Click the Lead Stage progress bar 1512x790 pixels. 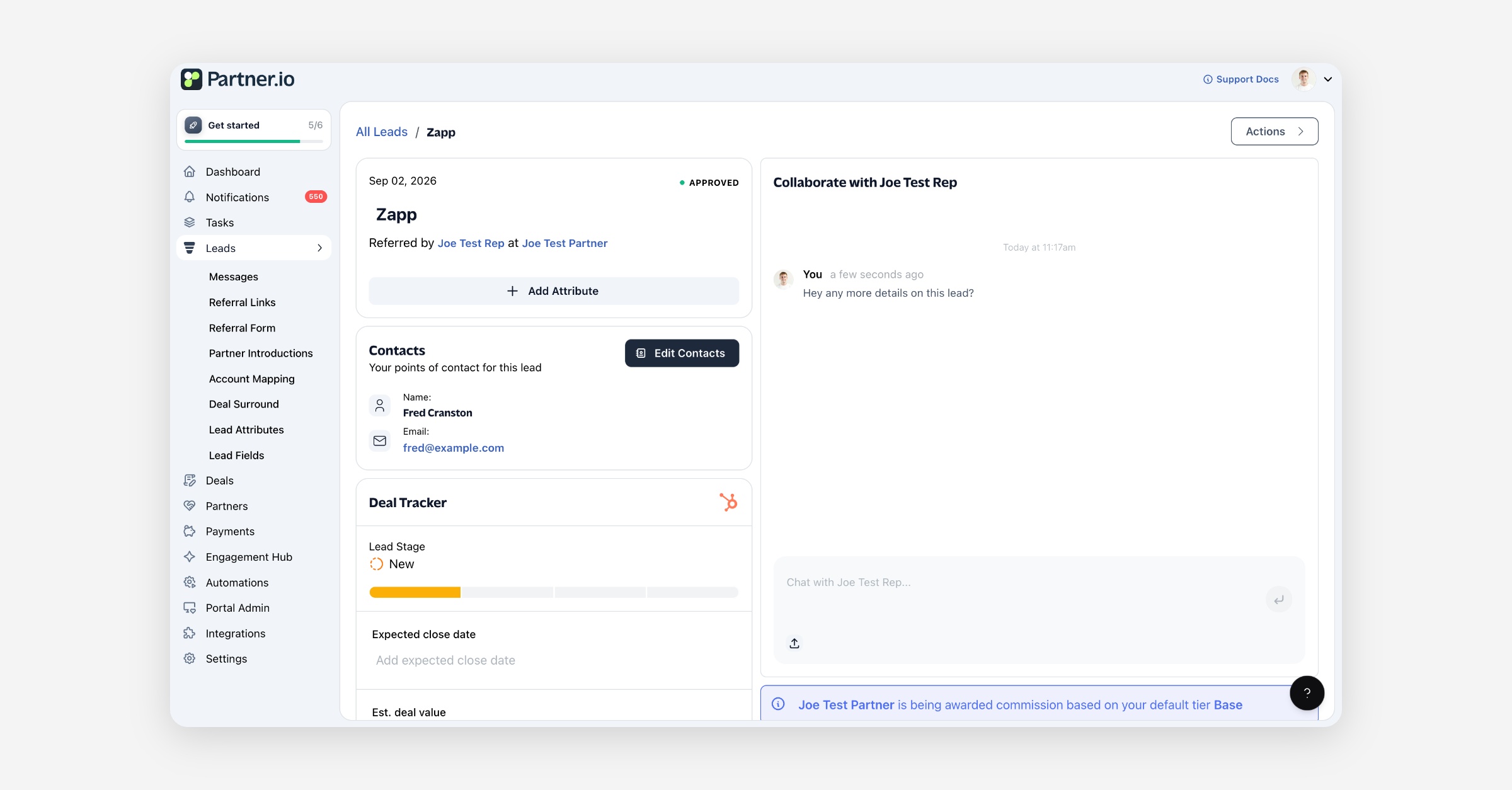pos(554,592)
